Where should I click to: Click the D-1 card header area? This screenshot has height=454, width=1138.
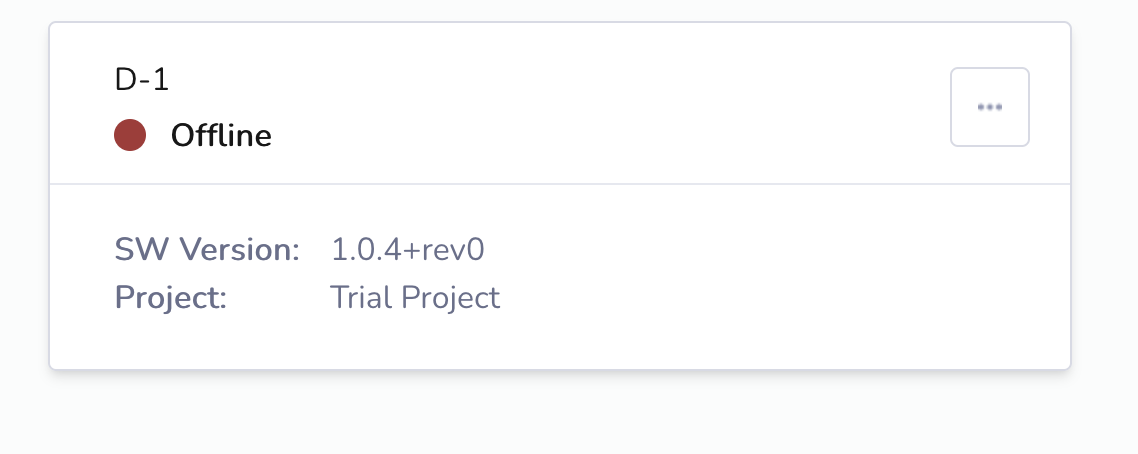pyautogui.click(x=560, y=104)
